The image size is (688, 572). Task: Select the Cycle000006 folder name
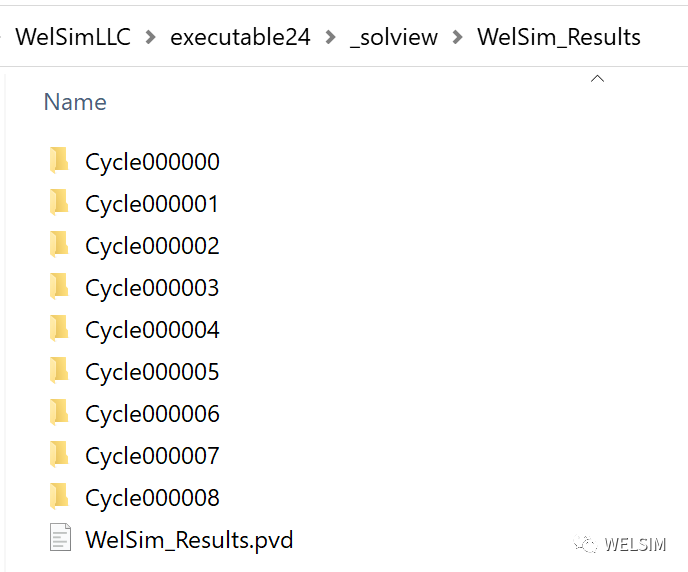152,414
